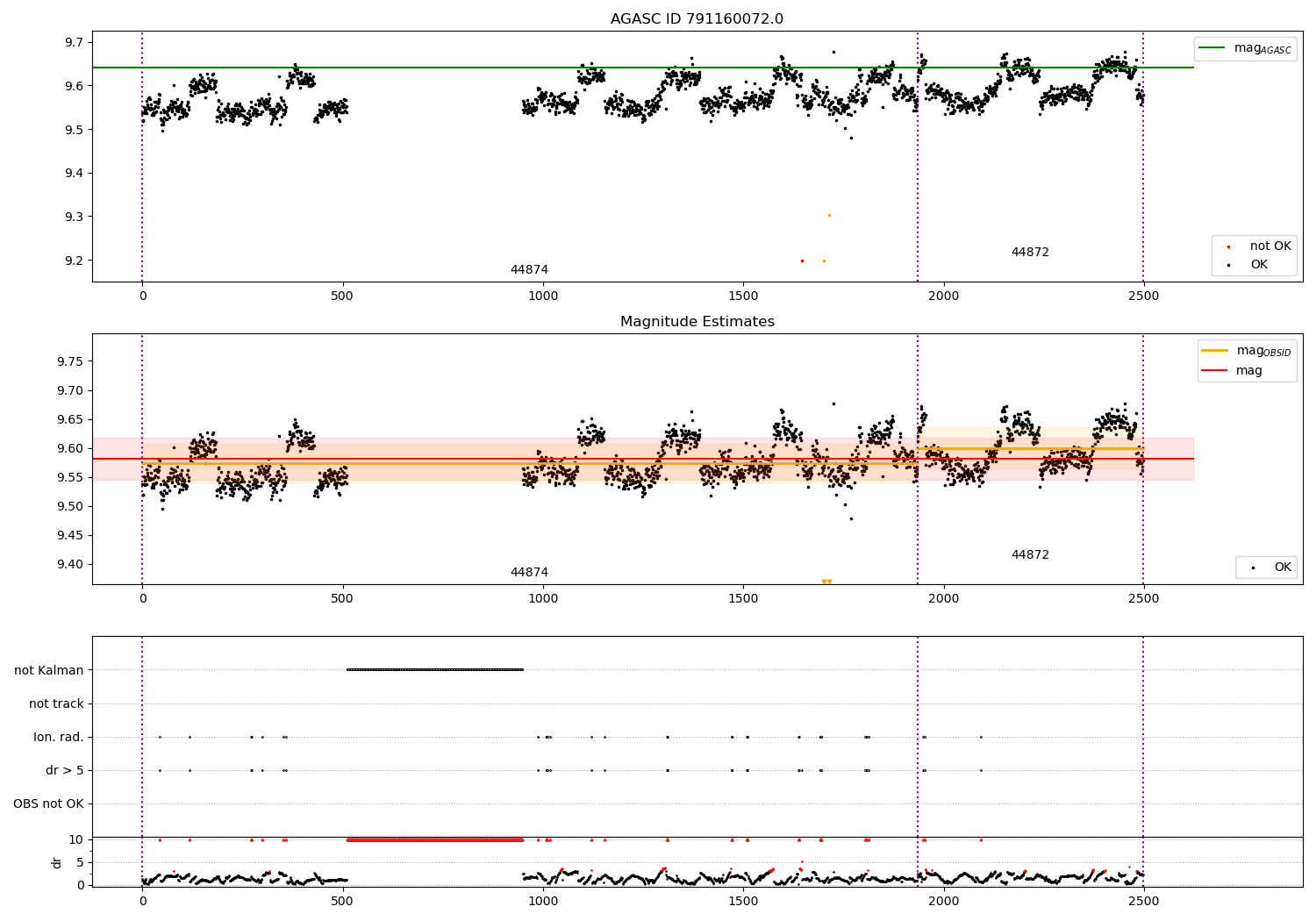1316x921 pixels.
Task: Click the 'not Kalman' black data bar
Action: [435, 669]
